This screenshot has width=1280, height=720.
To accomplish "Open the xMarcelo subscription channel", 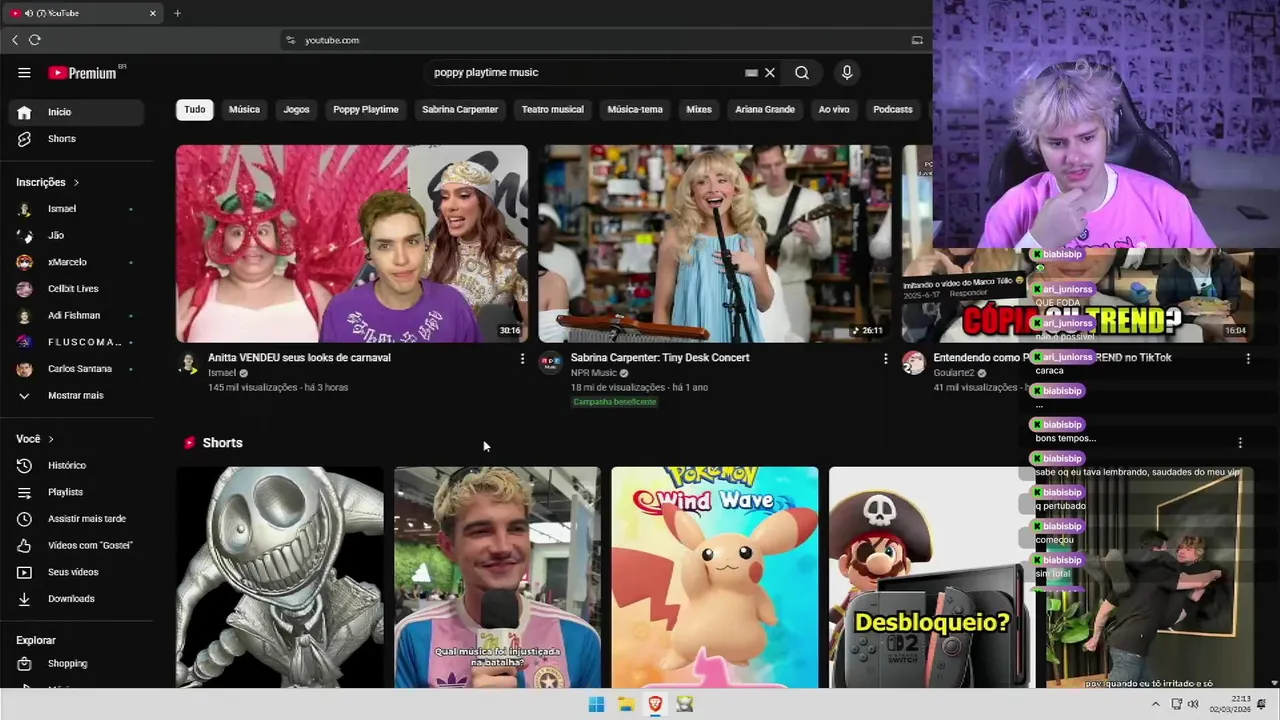I will pos(76,262).
